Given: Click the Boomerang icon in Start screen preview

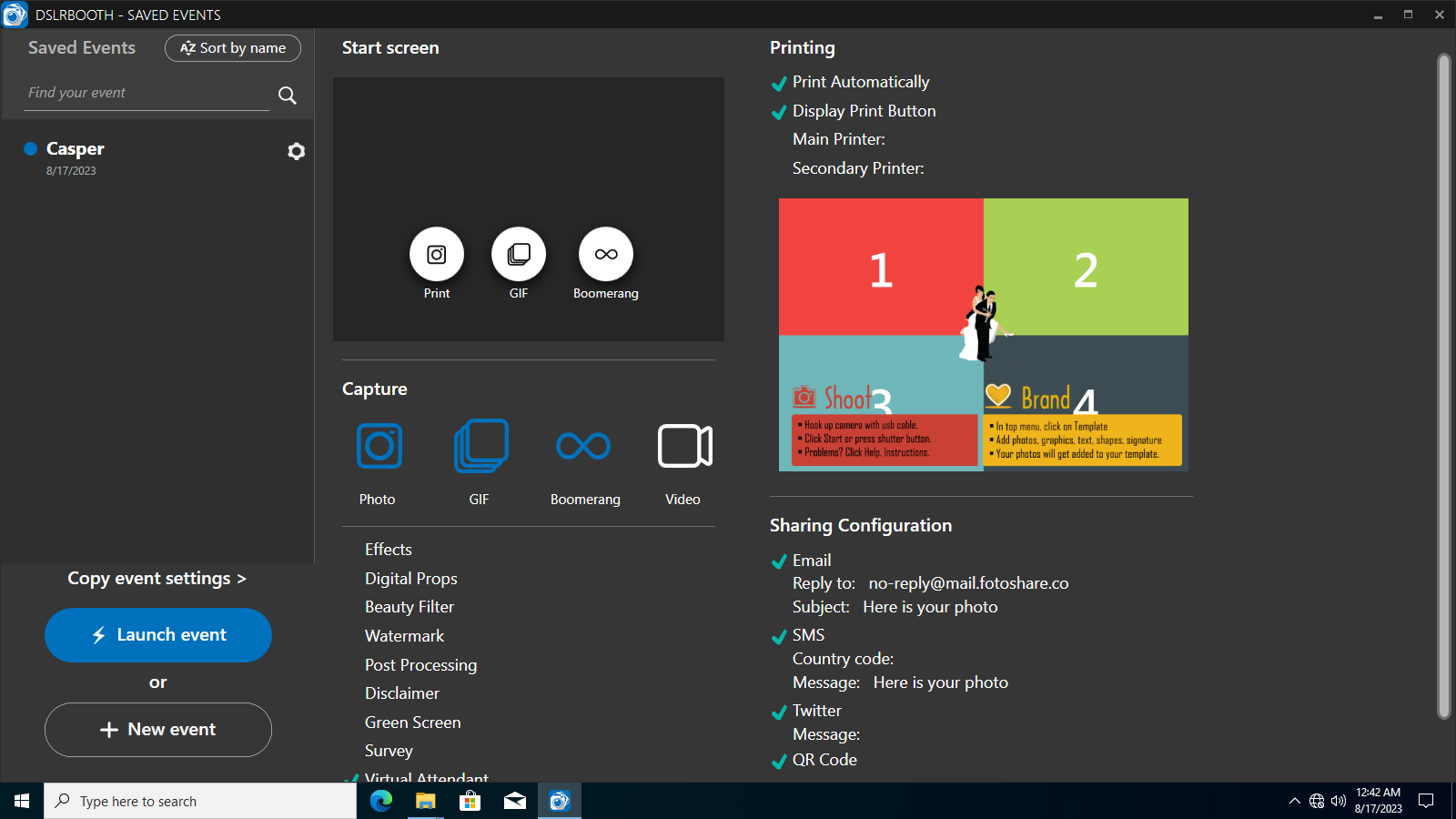Looking at the screenshot, I should [x=606, y=255].
